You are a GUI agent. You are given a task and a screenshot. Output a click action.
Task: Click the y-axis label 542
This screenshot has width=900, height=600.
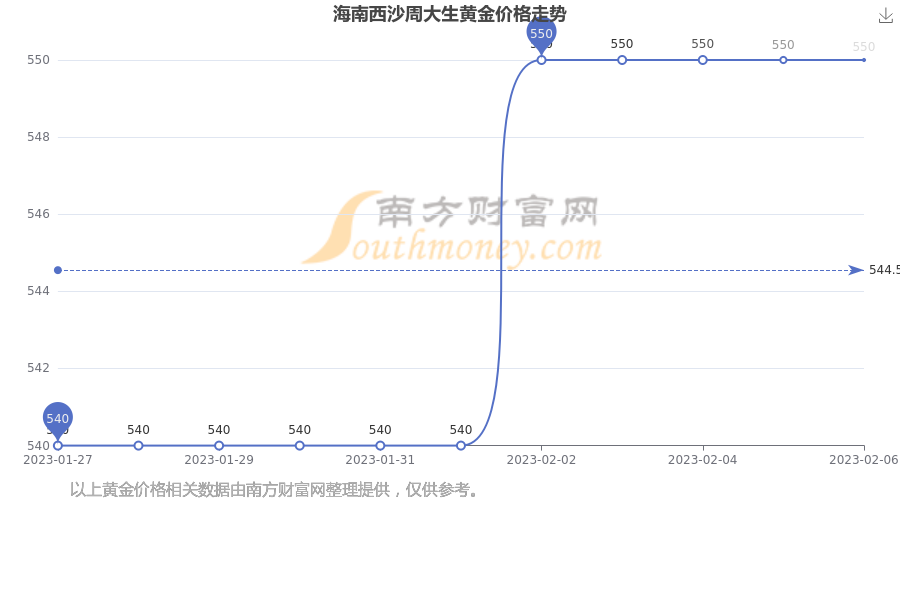[38, 367]
